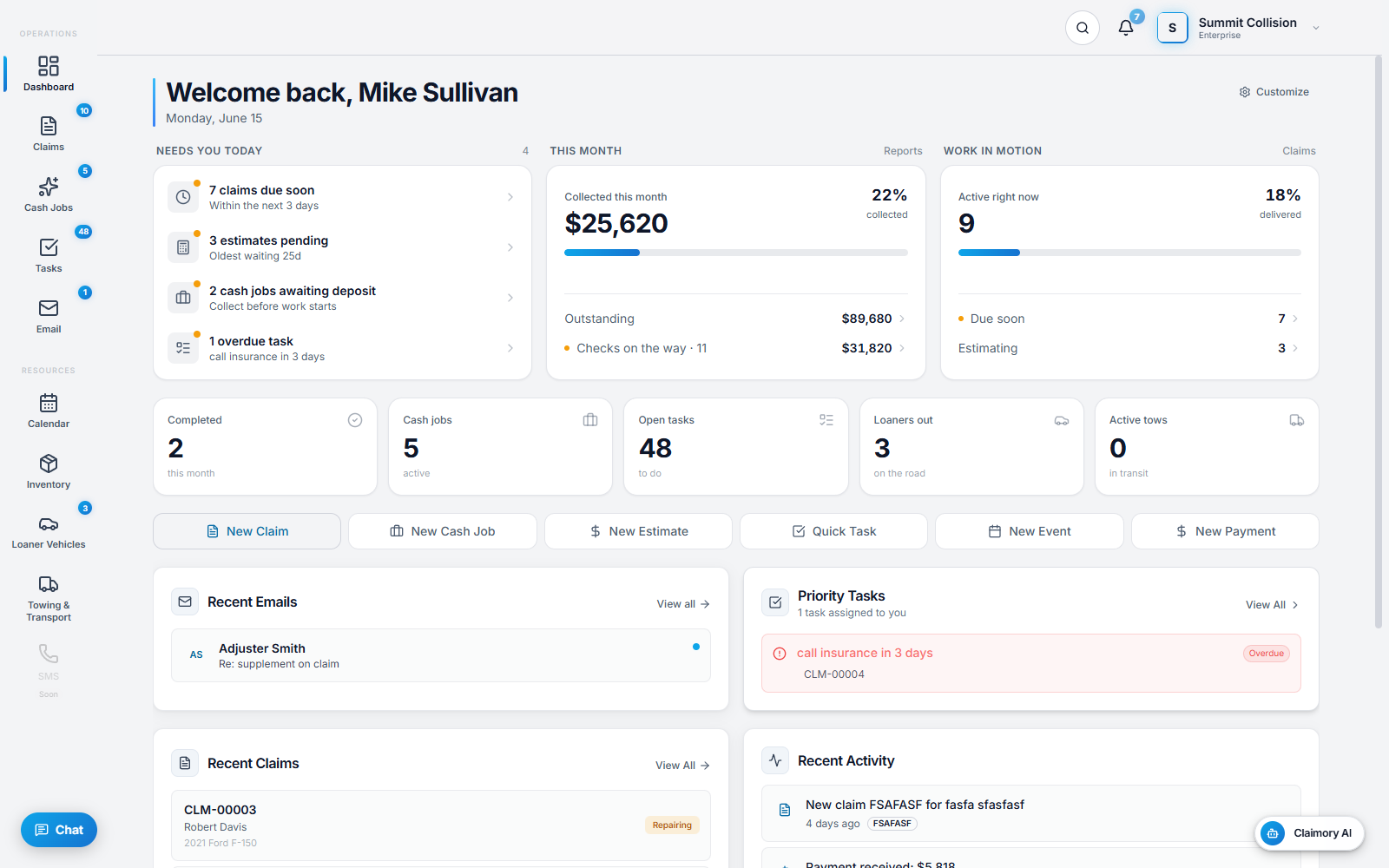This screenshot has width=1389, height=868.
Task: Open Loaner Vehicles in the sidebar
Action: 49,532
